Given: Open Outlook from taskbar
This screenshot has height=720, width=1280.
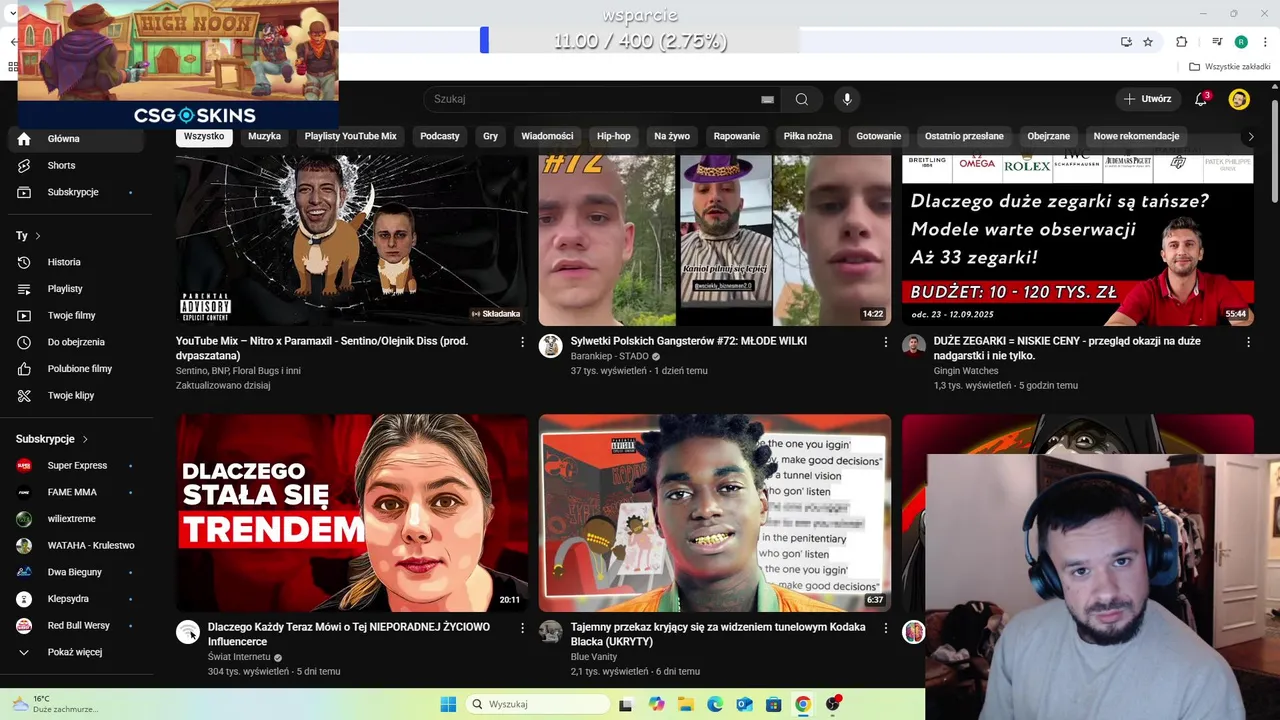Looking at the screenshot, I should point(744,704).
